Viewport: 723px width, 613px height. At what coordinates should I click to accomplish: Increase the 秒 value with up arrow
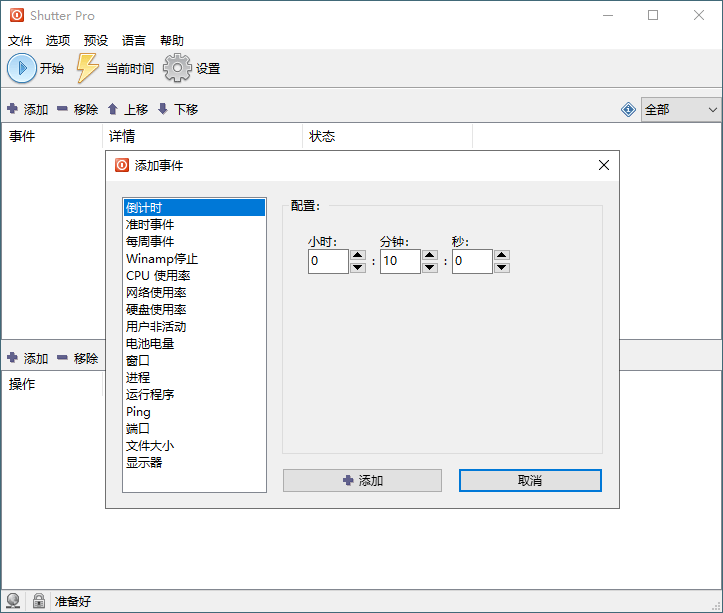coord(502,256)
